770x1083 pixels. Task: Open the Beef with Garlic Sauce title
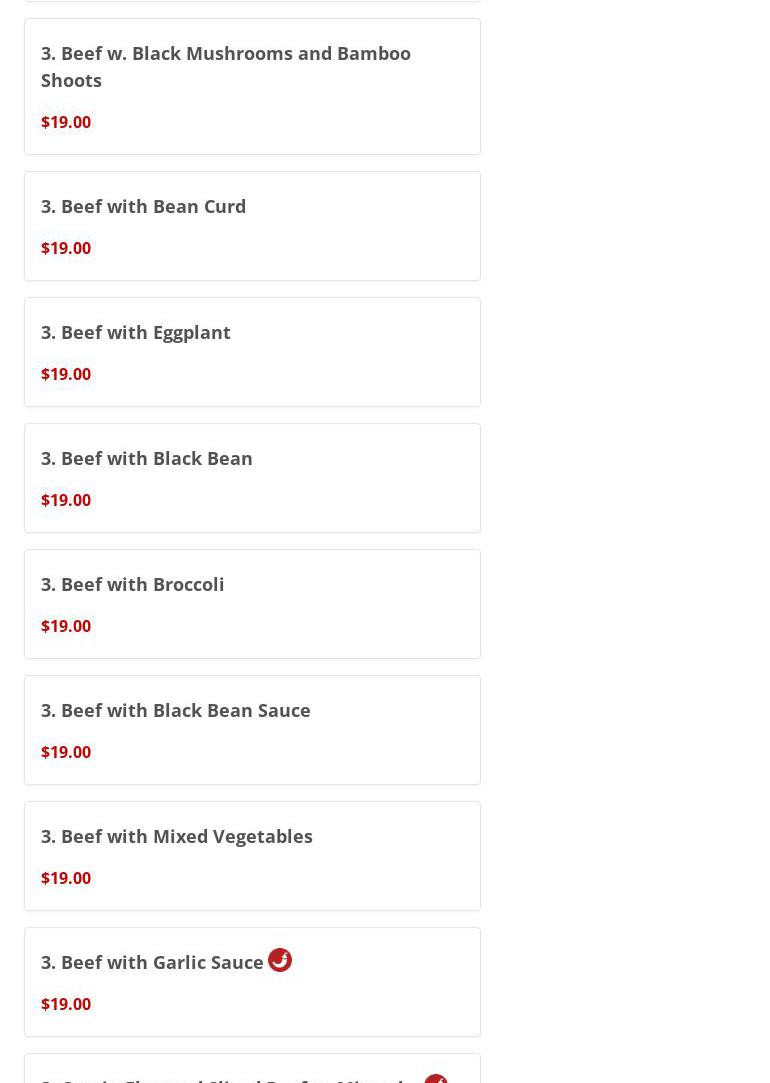pyautogui.click(x=152, y=963)
